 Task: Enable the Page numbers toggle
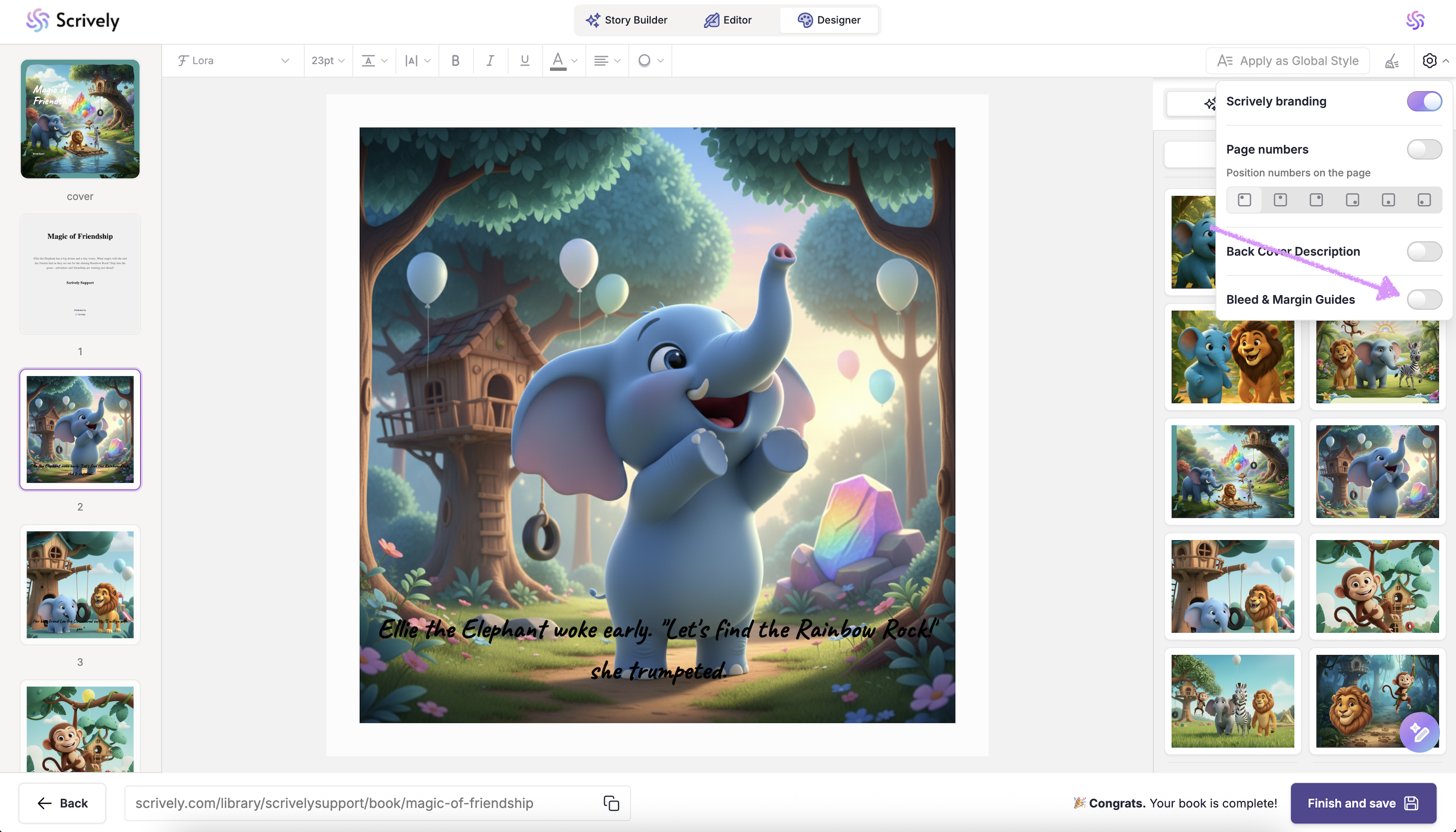[x=1424, y=150]
